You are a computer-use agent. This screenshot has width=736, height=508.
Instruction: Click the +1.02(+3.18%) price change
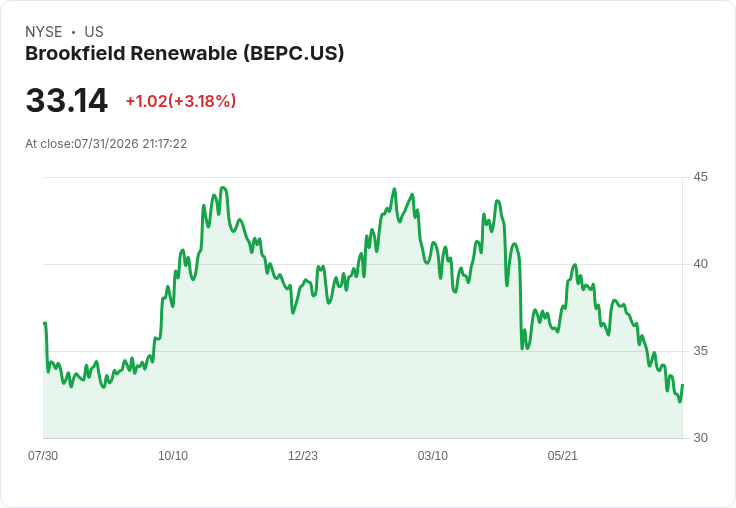point(181,101)
